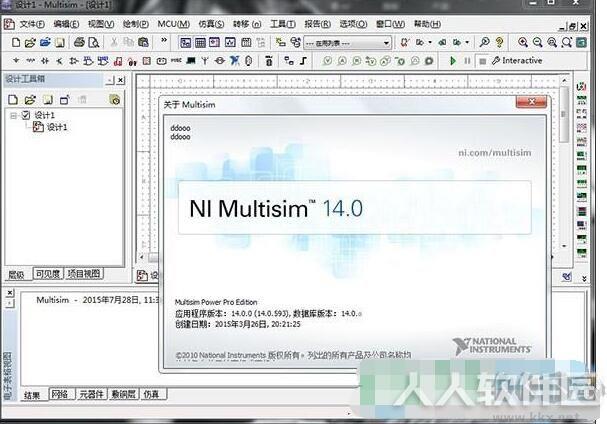Close the Design Toolbox panel

pos(121,80)
